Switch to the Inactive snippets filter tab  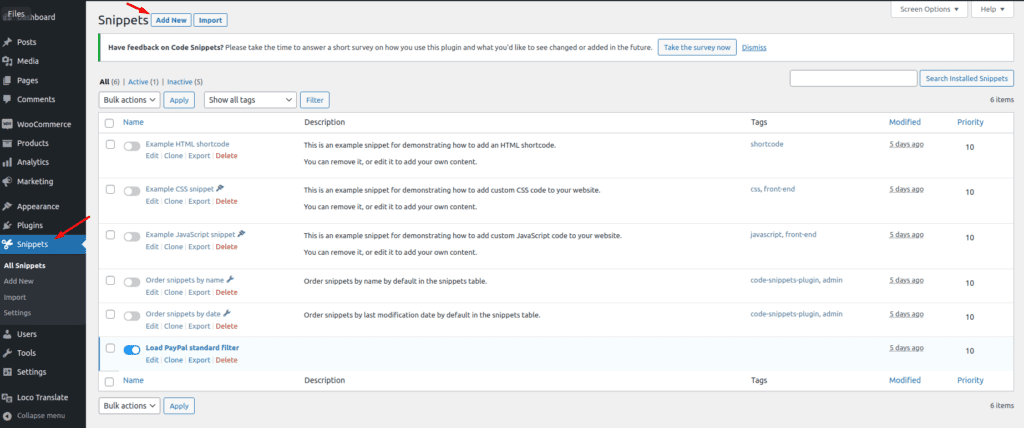point(184,82)
